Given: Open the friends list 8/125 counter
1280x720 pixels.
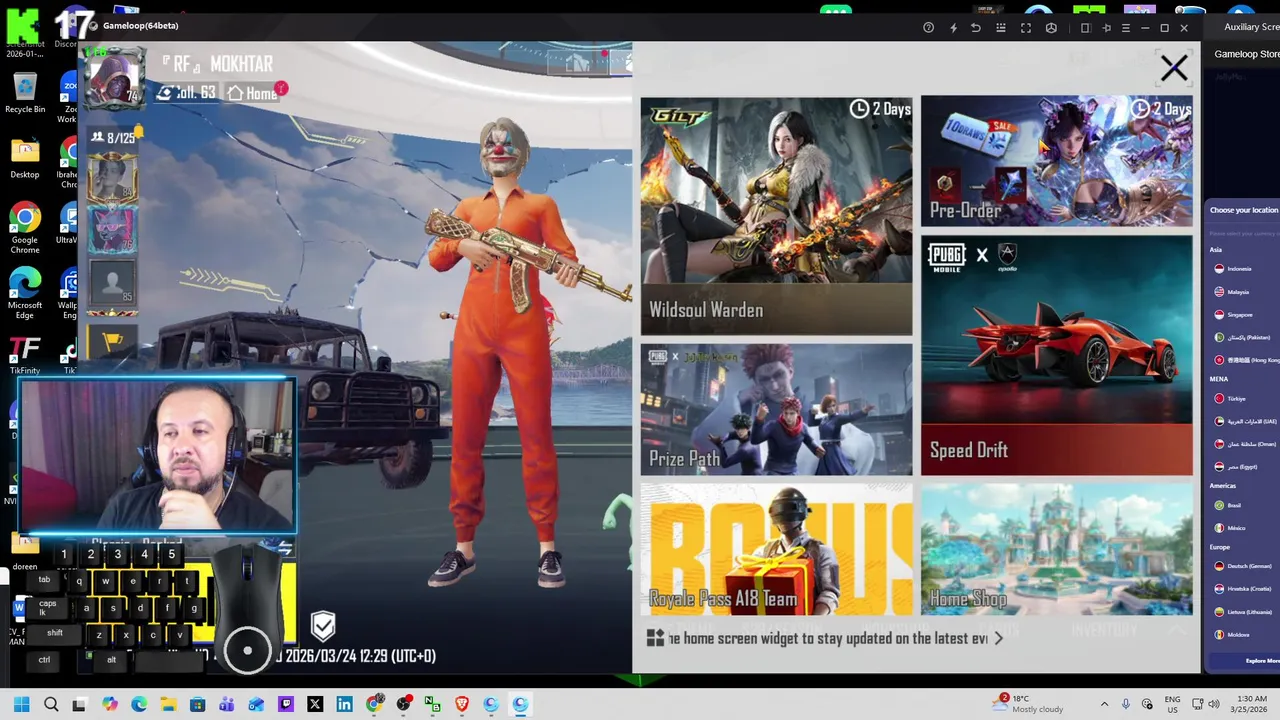Looking at the screenshot, I should tap(113, 138).
